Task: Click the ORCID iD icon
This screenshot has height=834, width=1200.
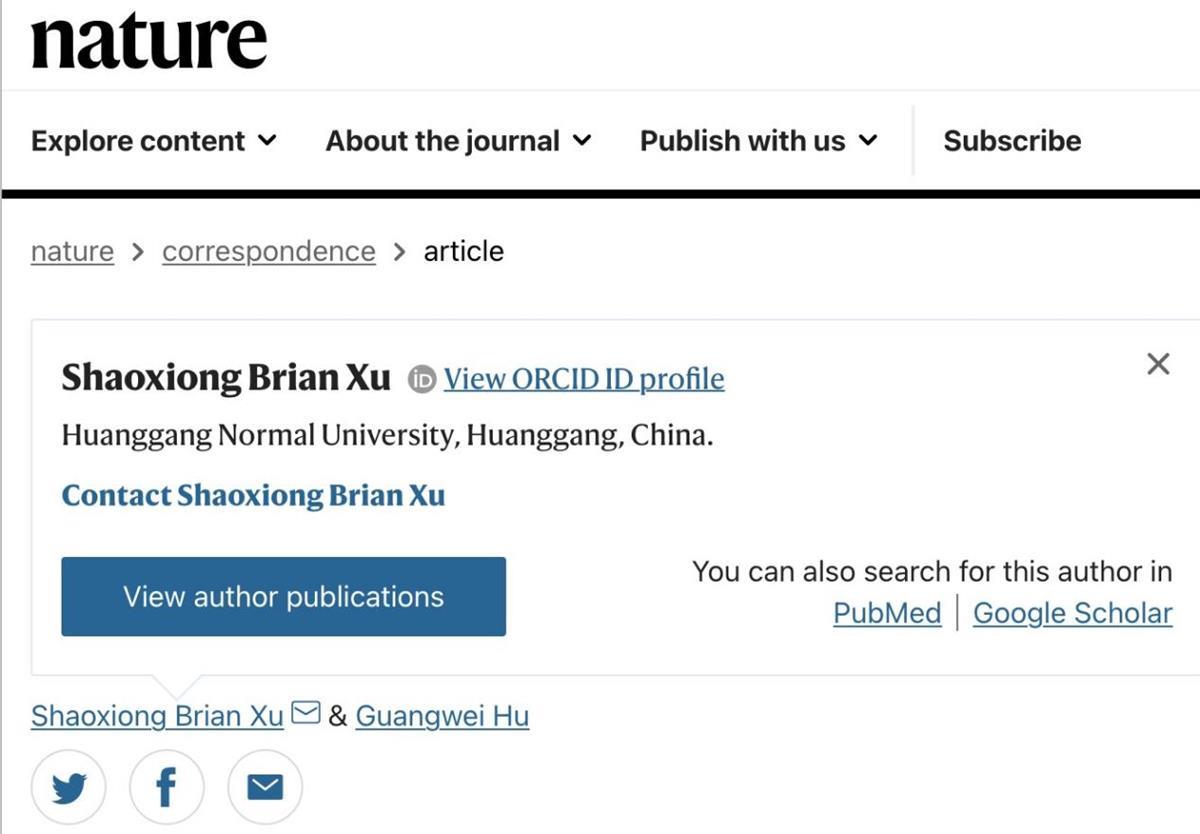Action: tap(422, 379)
